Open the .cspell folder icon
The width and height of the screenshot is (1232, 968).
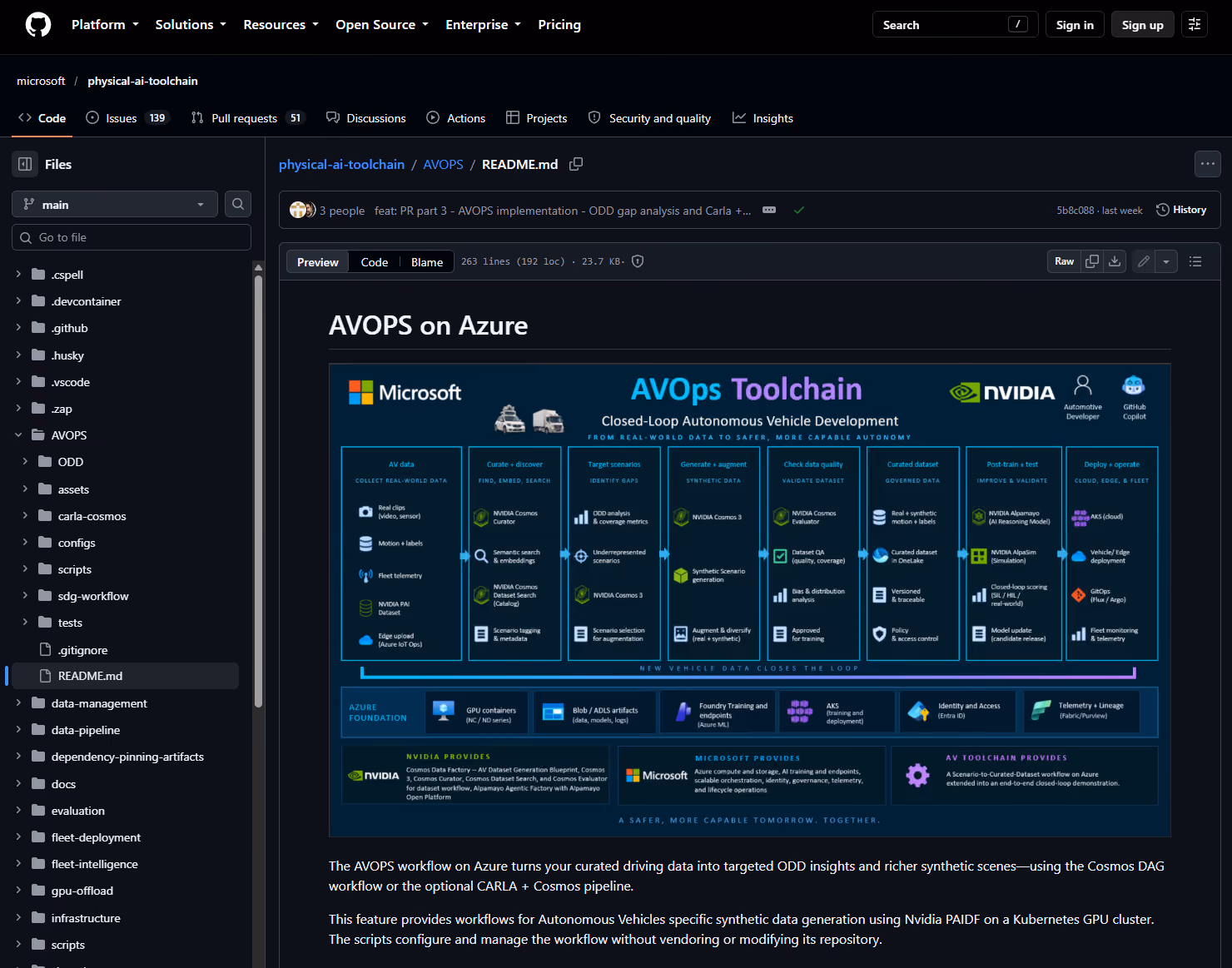click(x=38, y=275)
